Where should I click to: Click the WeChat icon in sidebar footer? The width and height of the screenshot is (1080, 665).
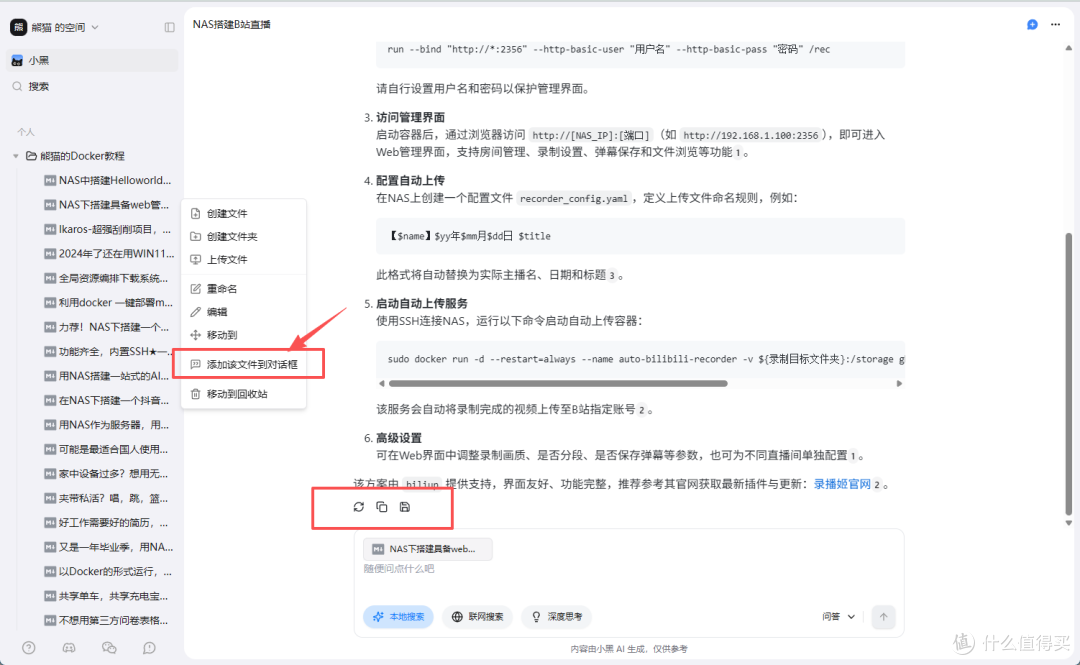click(x=109, y=648)
